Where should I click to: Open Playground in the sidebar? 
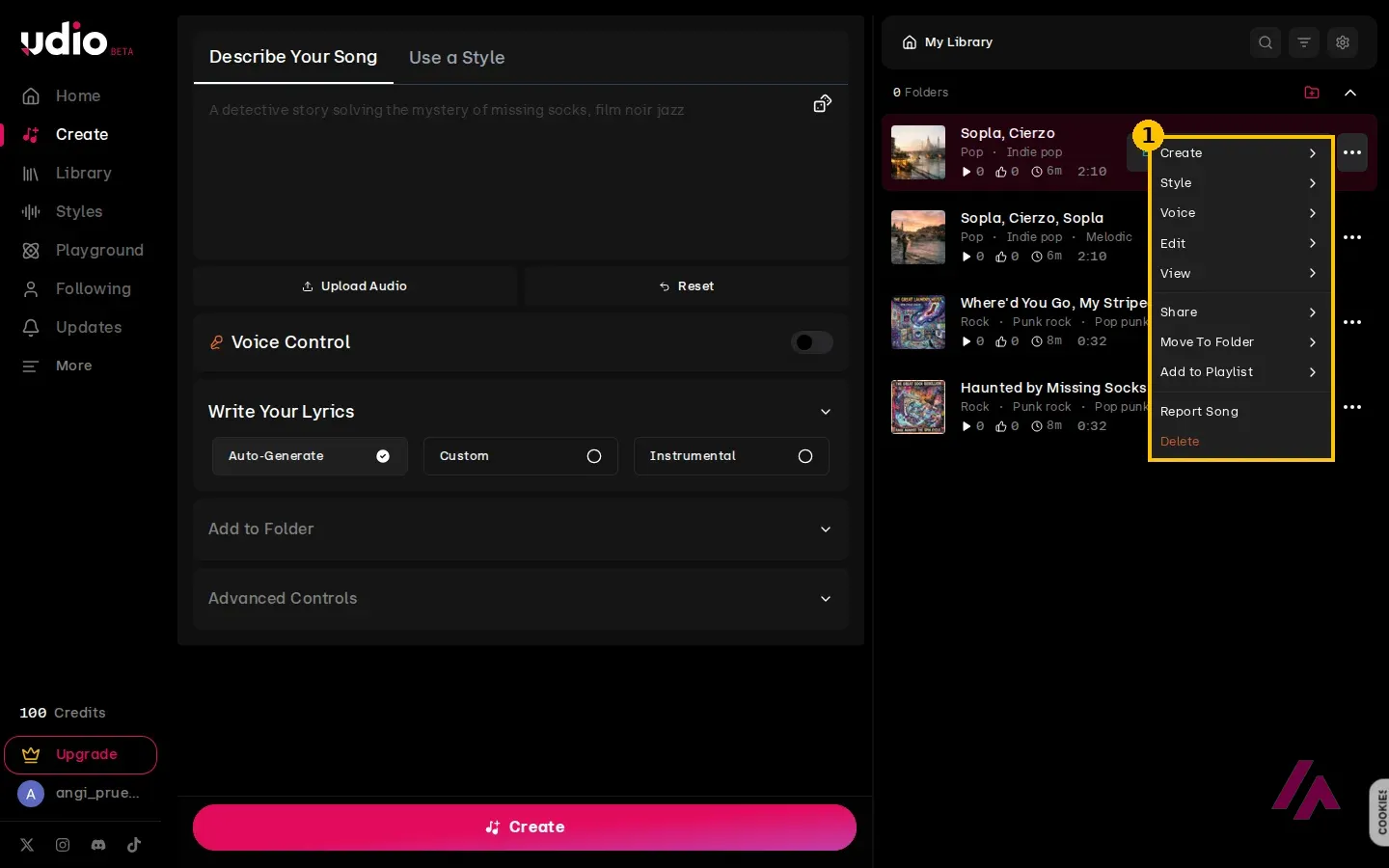pos(83,250)
